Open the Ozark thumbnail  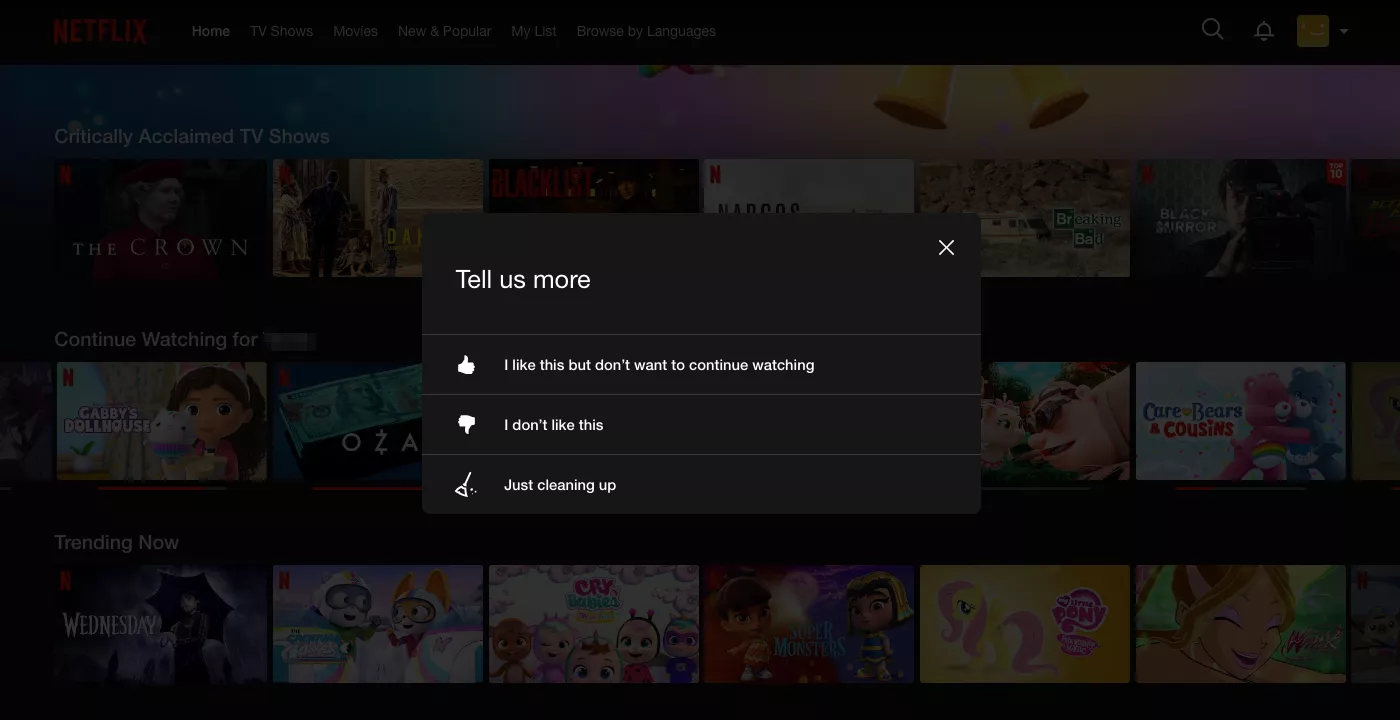coord(347,421)
